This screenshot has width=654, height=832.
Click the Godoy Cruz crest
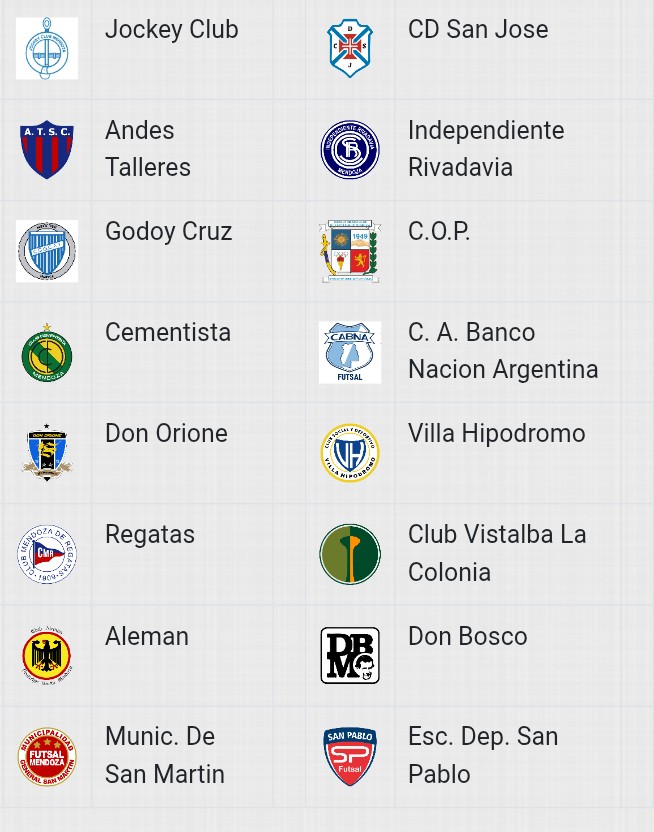[47, 251]
